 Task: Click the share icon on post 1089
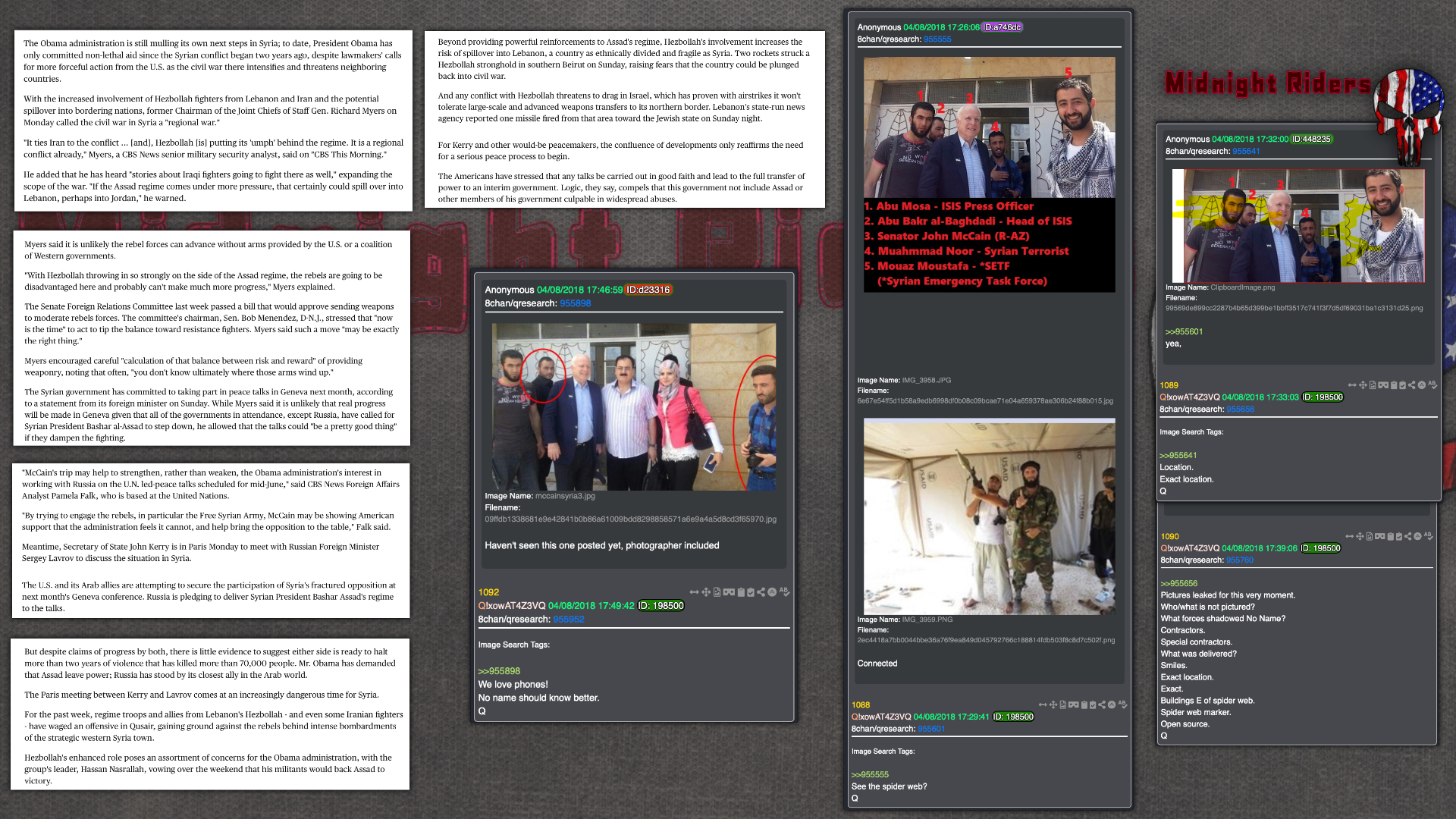(1412, 385)
